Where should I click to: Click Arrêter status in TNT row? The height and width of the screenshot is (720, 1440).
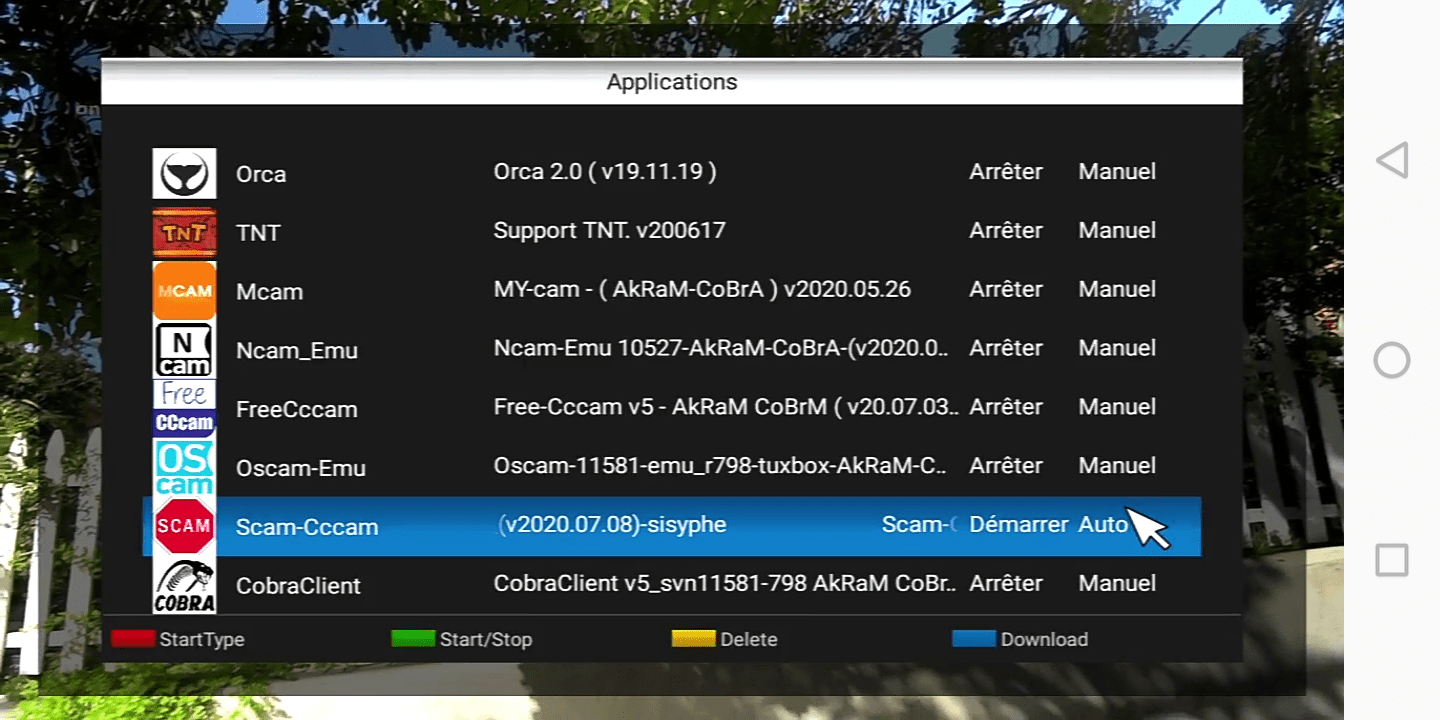(1006, 231)
